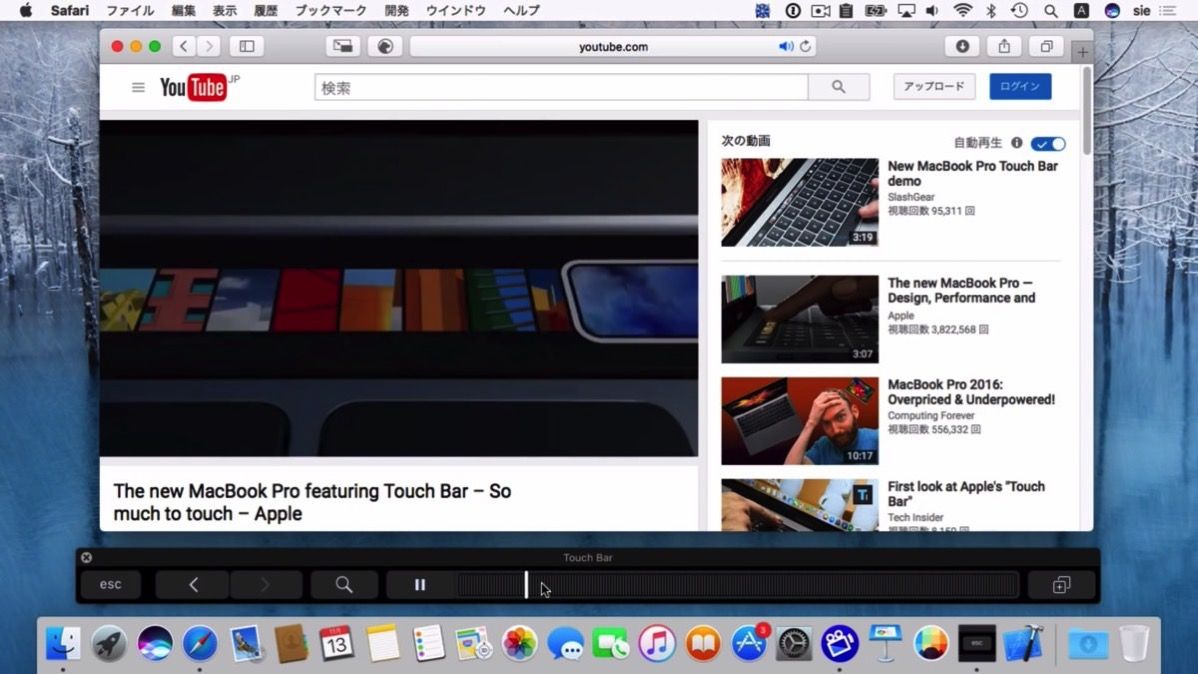
Task: Click the SlashGear Touch Bar demo thumbnail
Action: point(799,203)
